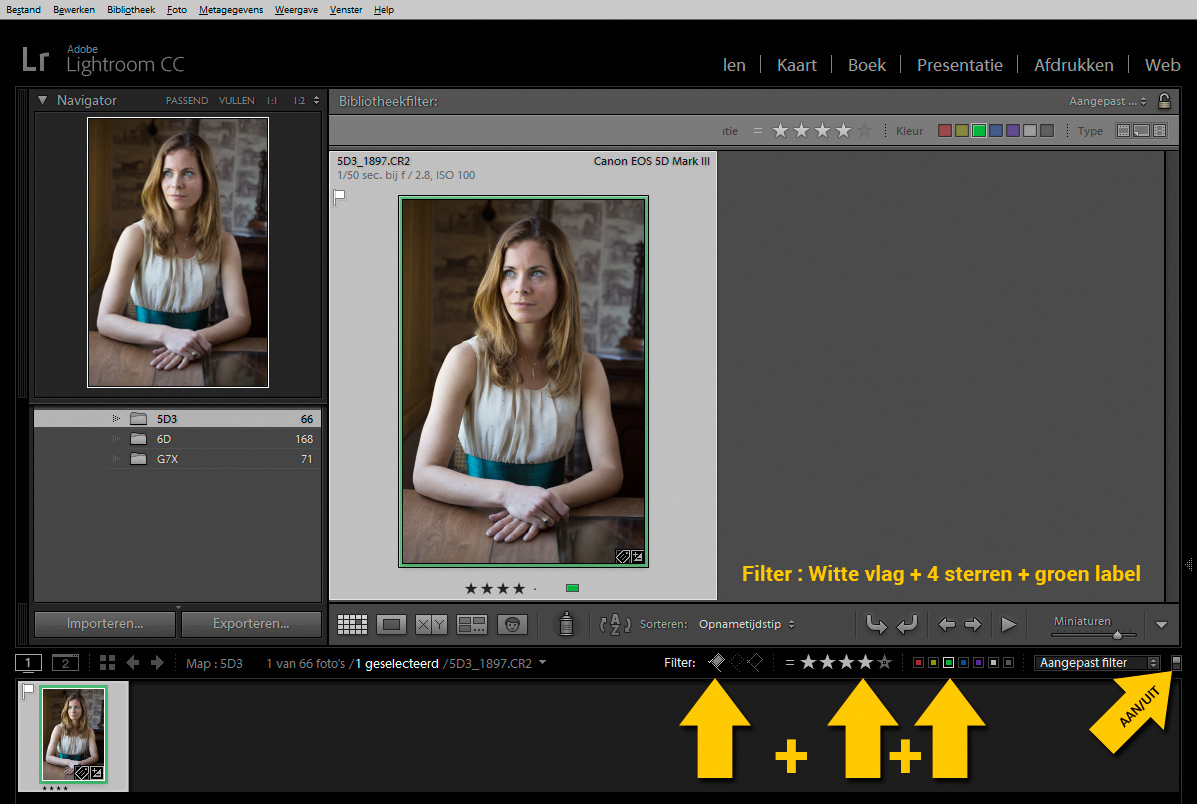
Task: Rotate photo counter-clockwise
Action: coord(876,625)
